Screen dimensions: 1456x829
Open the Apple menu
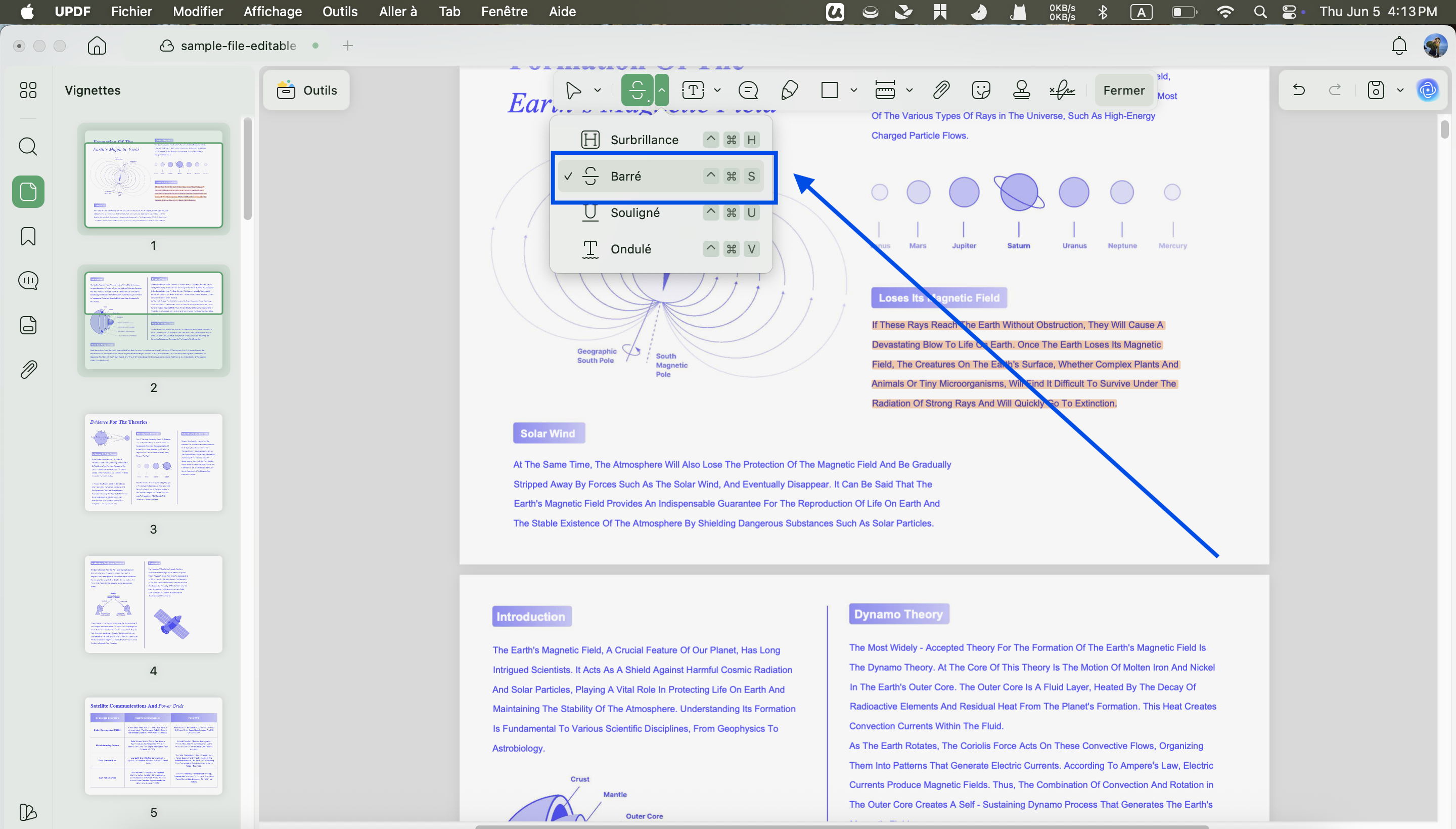coord(27,12)
